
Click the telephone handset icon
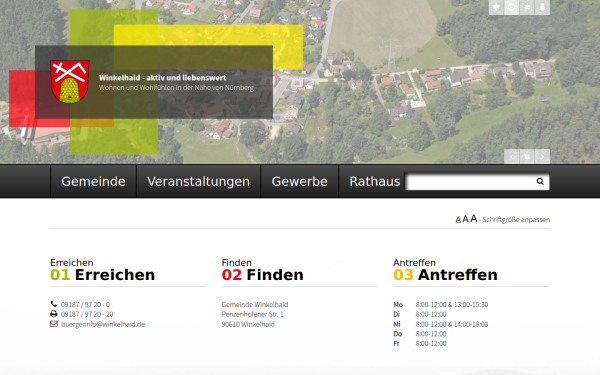point(54,304)
